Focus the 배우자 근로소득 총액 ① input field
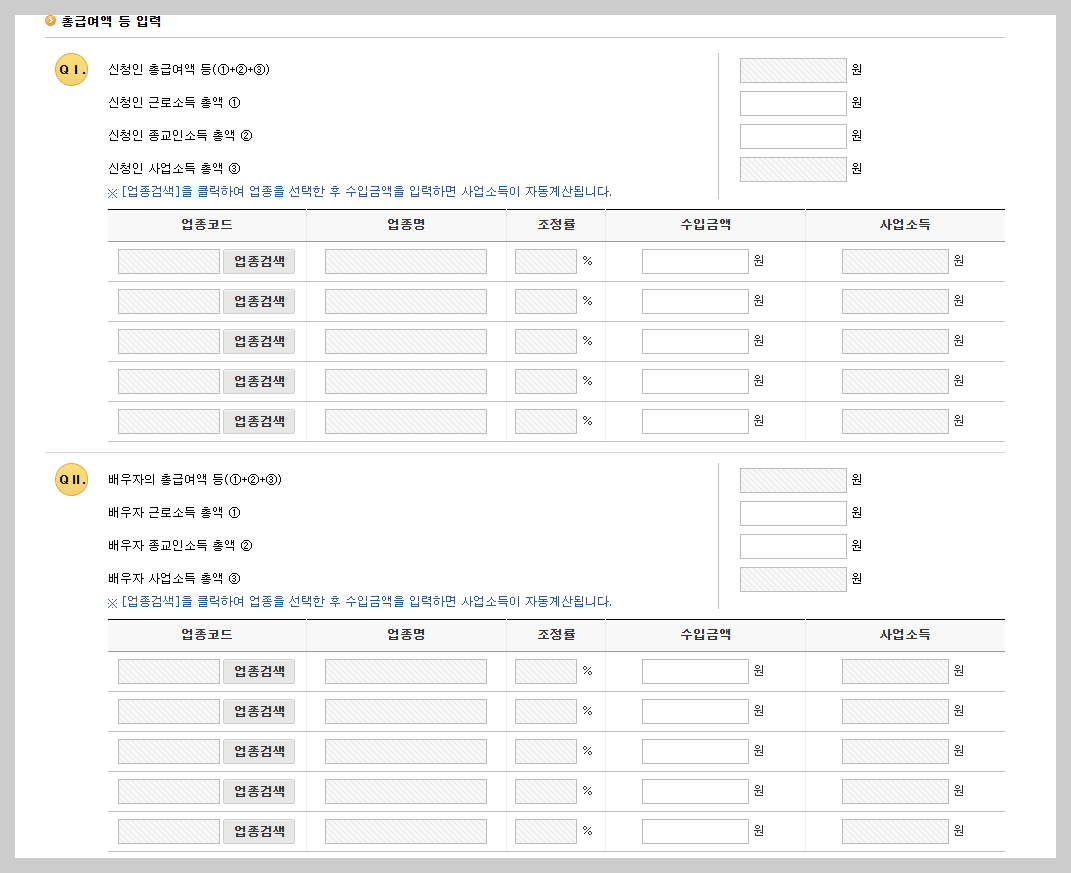Screen dimensions: 1071x873 coord(793,513)
